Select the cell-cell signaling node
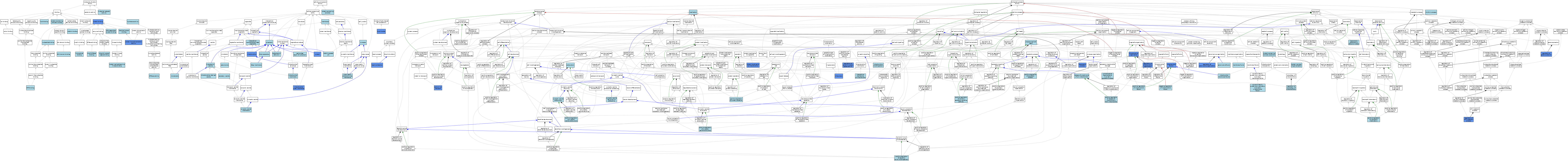1568x161 pixels. coord(898,43)
